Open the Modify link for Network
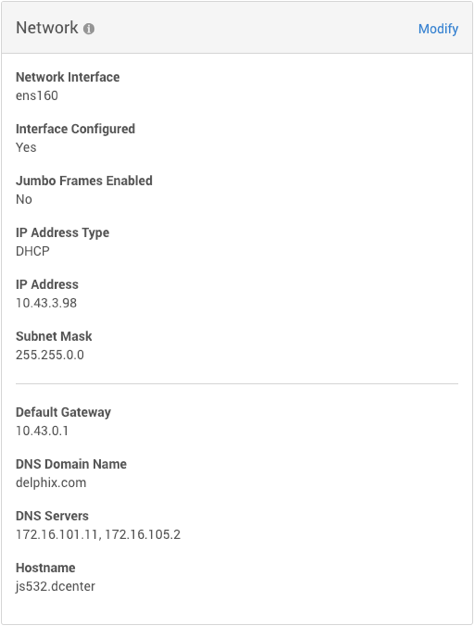The image size is (475, 626). [x=438, y=29]
